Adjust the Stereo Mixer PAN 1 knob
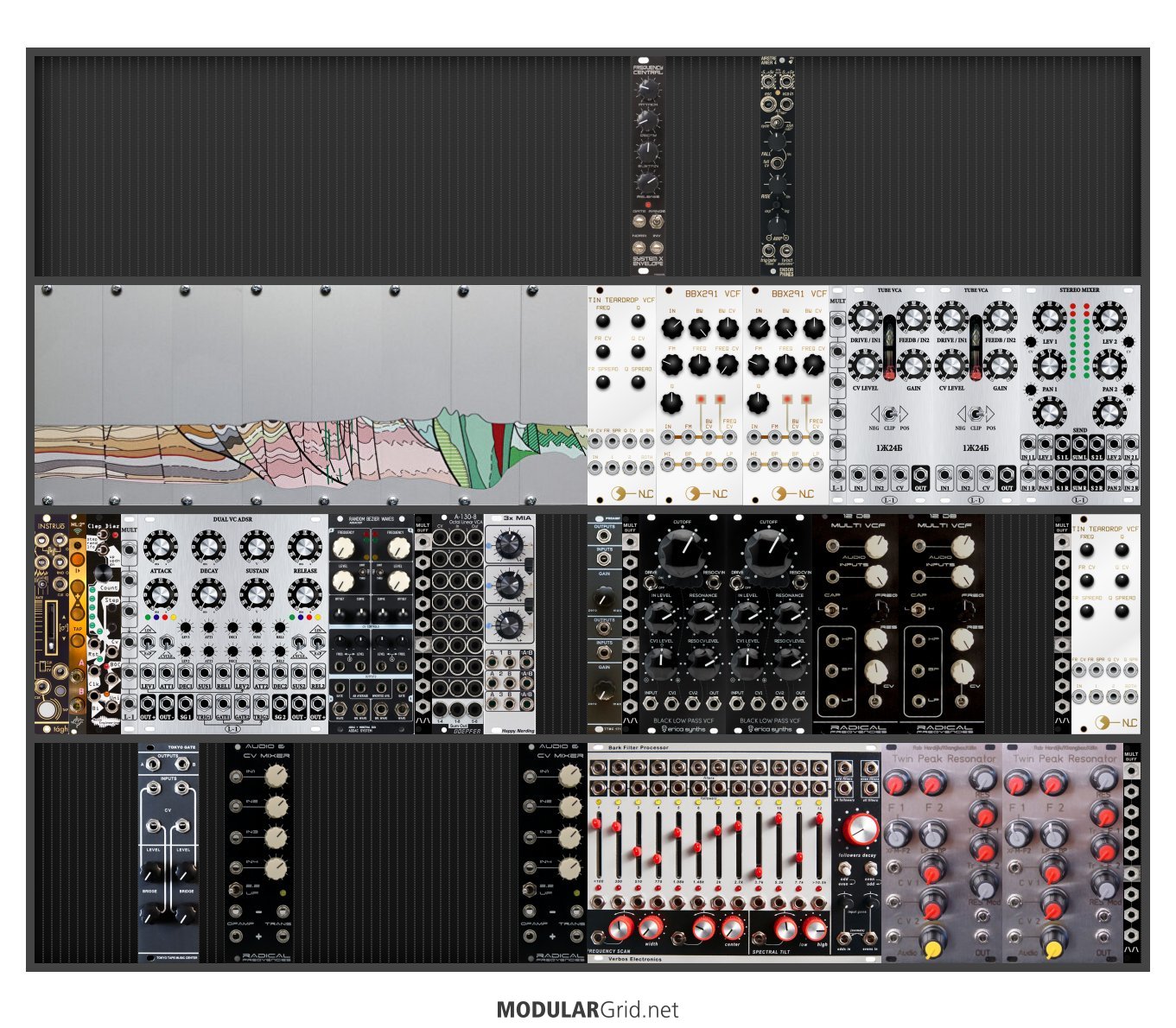Viewport: 1176px width, 1028px height. (x=1049, y=365)
